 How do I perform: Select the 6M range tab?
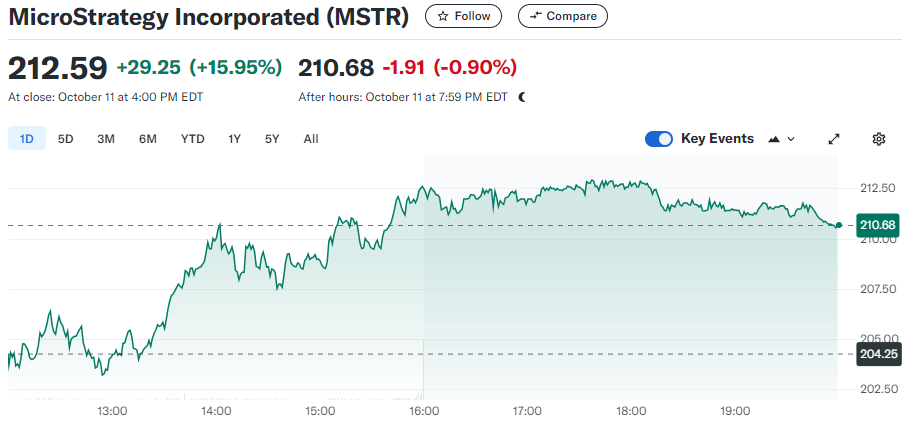148,139
